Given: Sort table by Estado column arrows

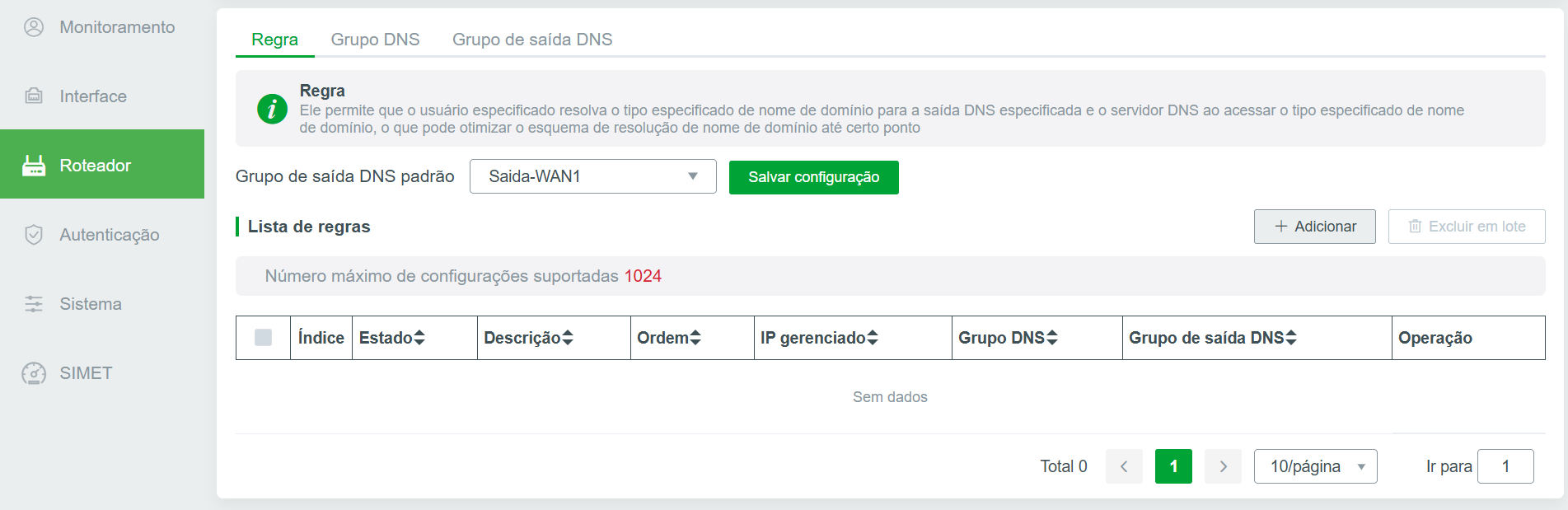Looking at the screenshot, I should click(x=419, y=338).
